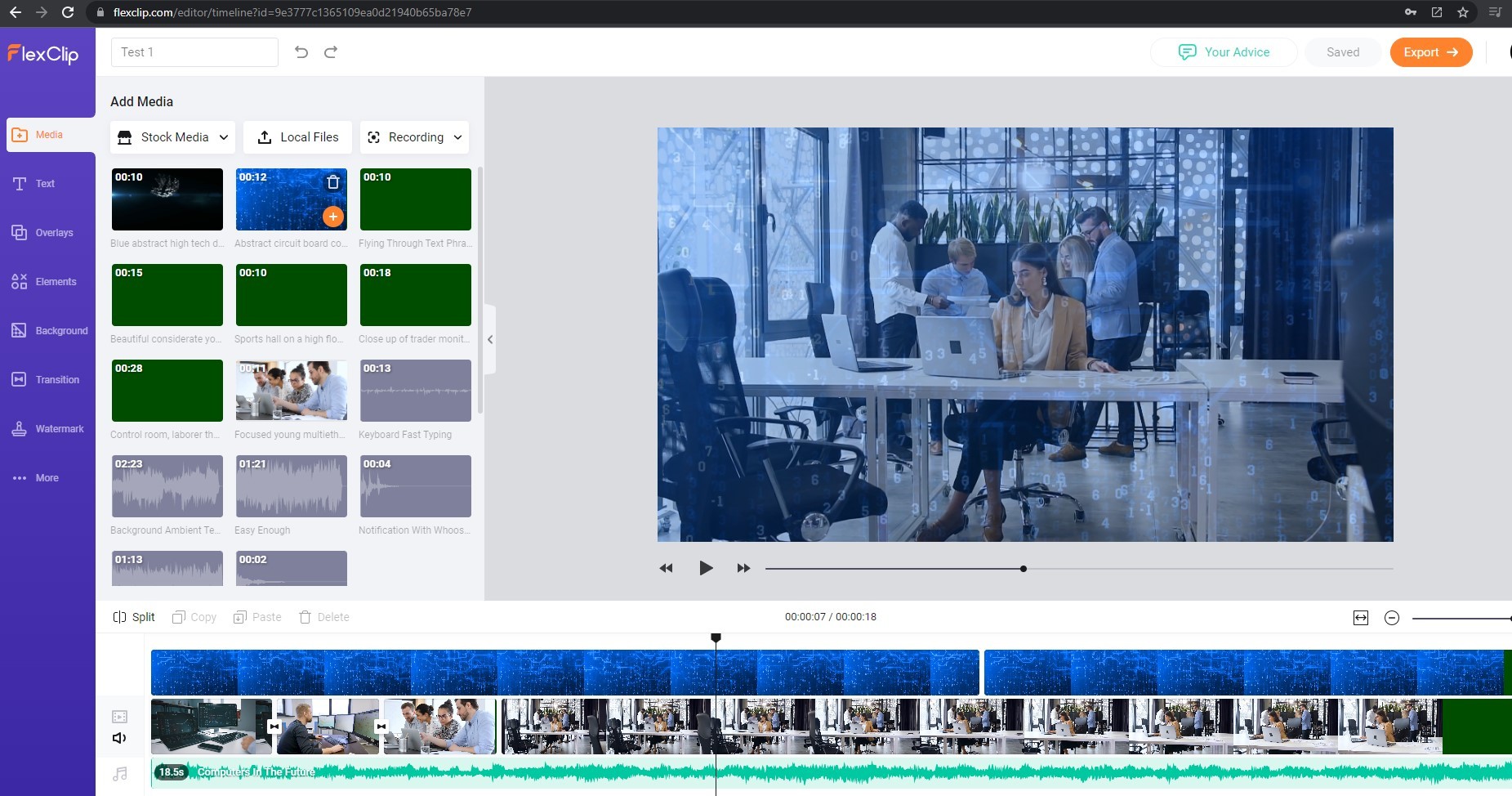Click the Local Files upload button

298,137
